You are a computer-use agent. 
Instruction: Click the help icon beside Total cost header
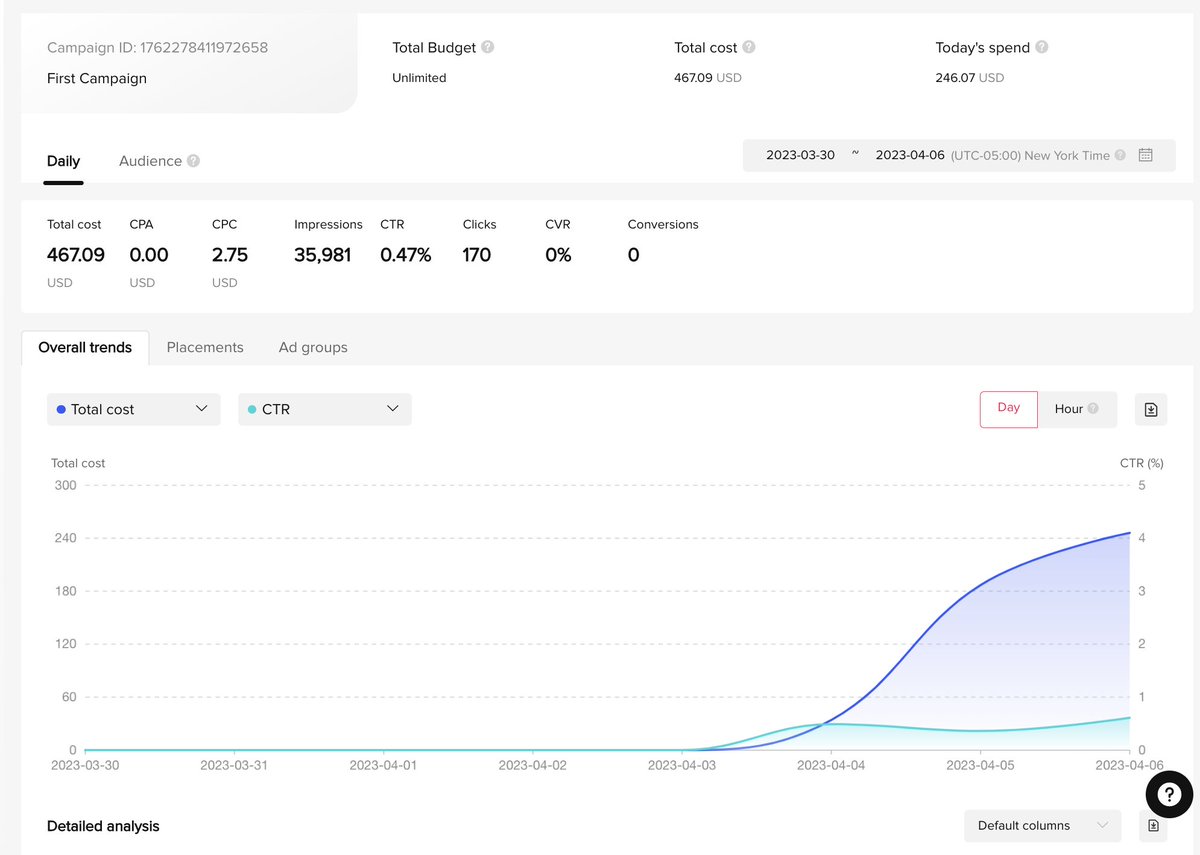(x=749, y=47)
